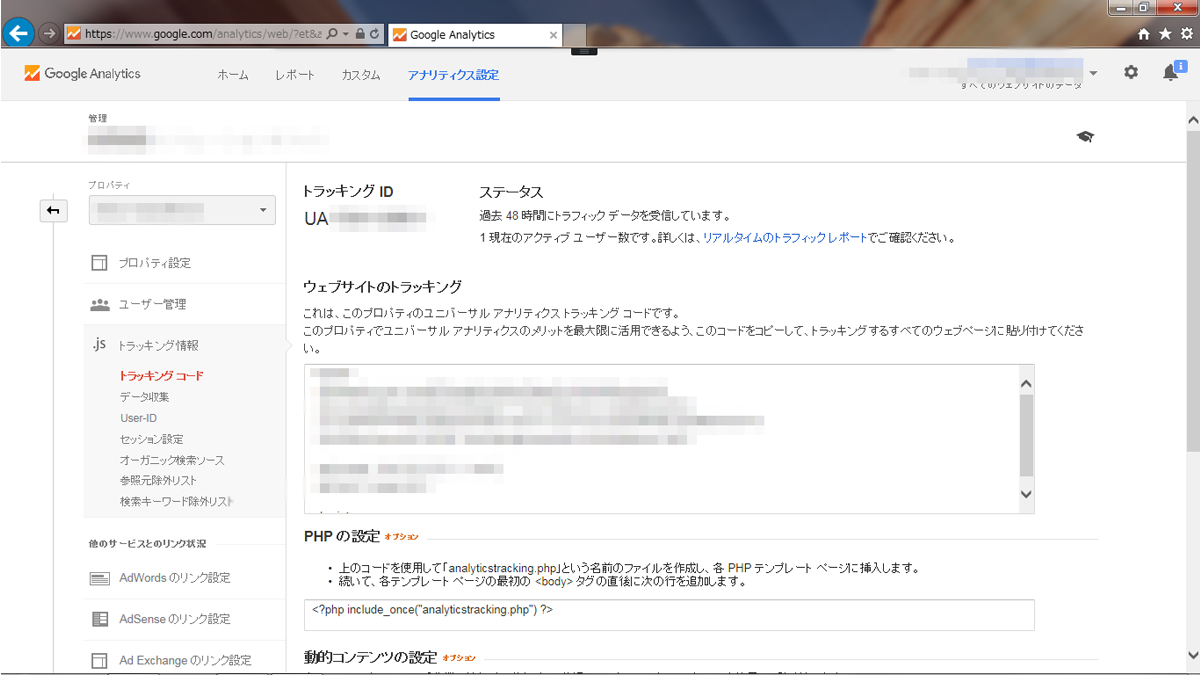Go to the ホーム tab
This screenshot has height=675, width=1200.
point(233,75)
